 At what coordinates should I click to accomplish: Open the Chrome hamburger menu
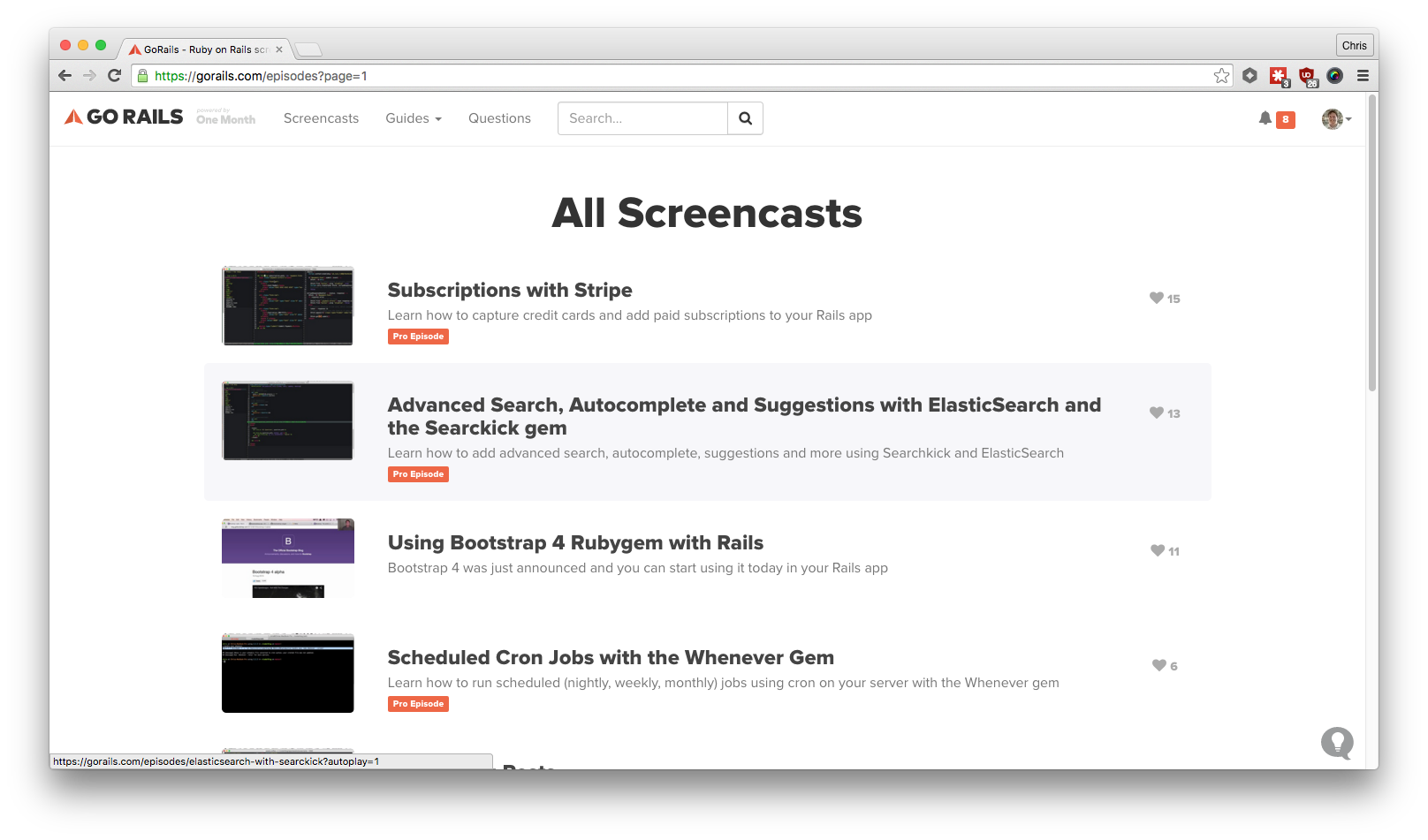pos(1363,76)
